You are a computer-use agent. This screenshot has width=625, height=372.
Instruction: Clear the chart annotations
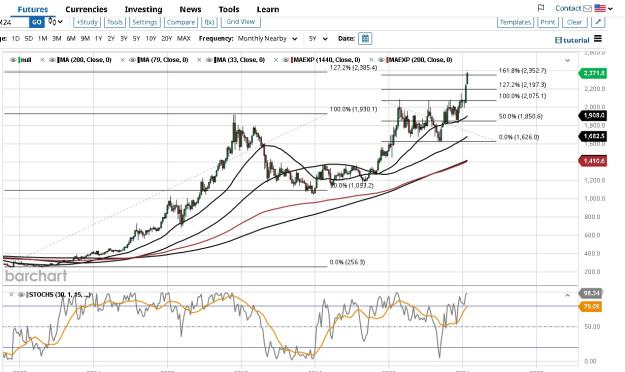click(574, 22)
